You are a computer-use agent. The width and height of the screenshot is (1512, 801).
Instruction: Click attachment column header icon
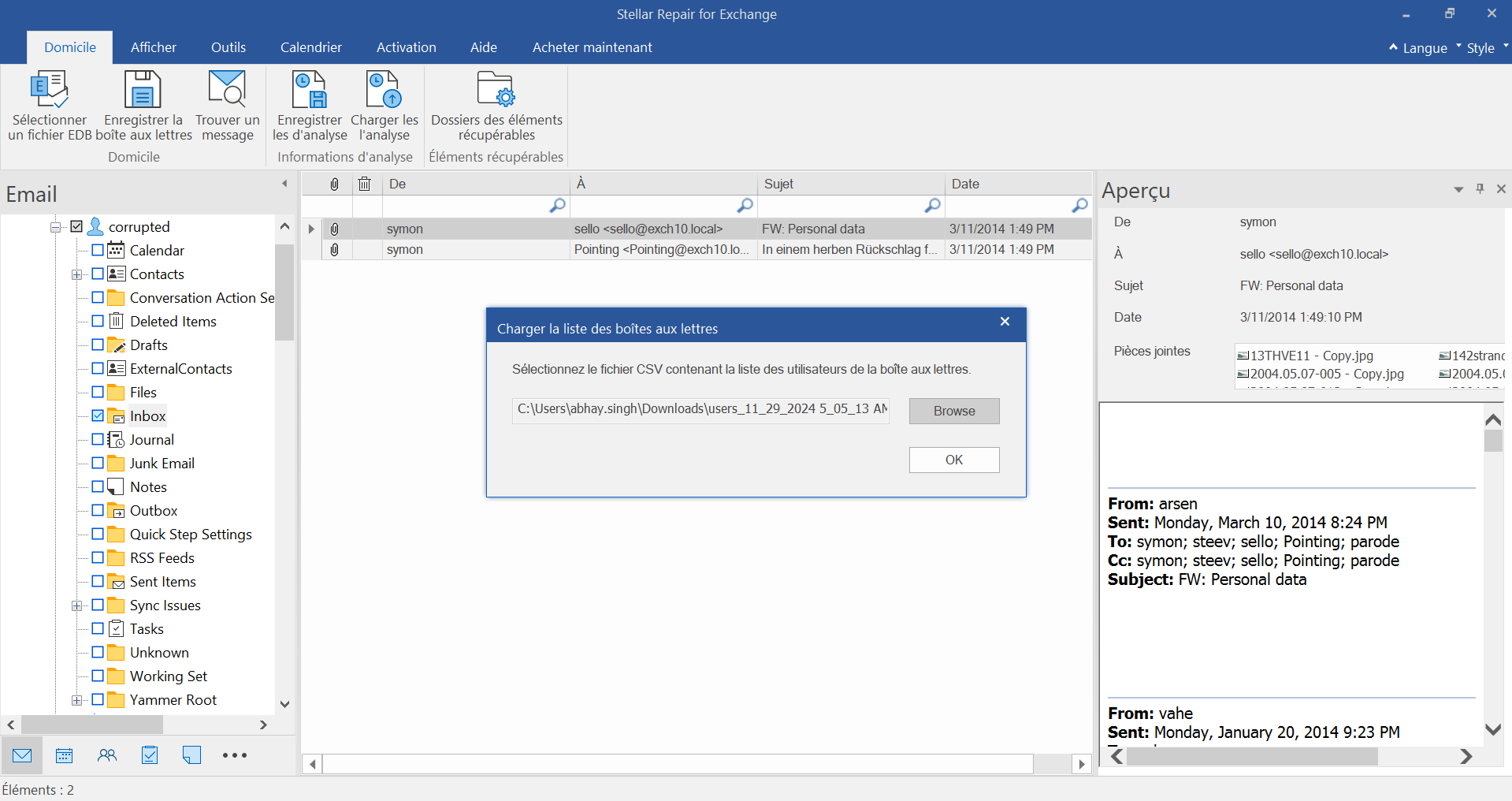click(334, 184)
